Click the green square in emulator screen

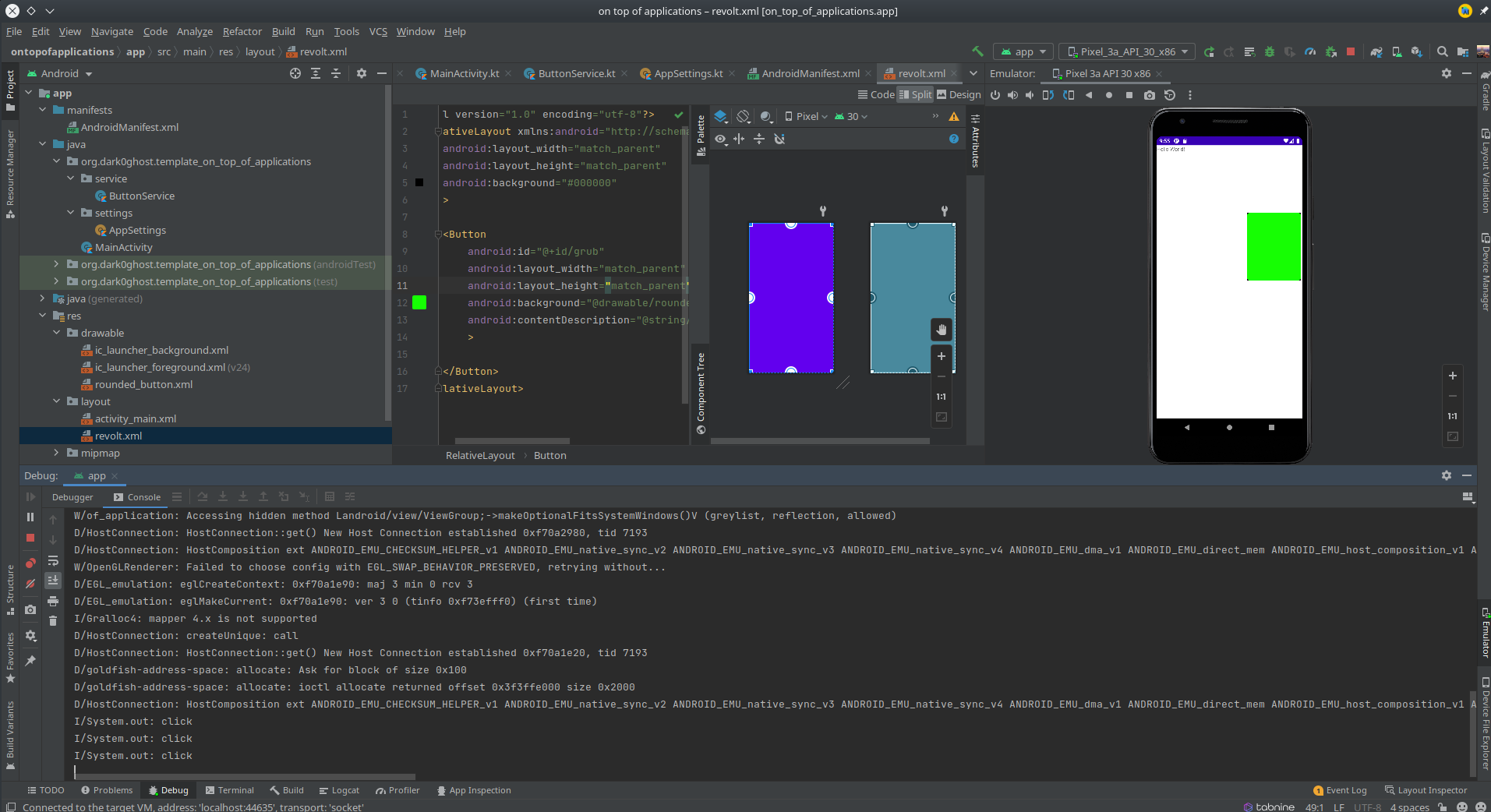pyautogui.click(x=1274, y=246)
